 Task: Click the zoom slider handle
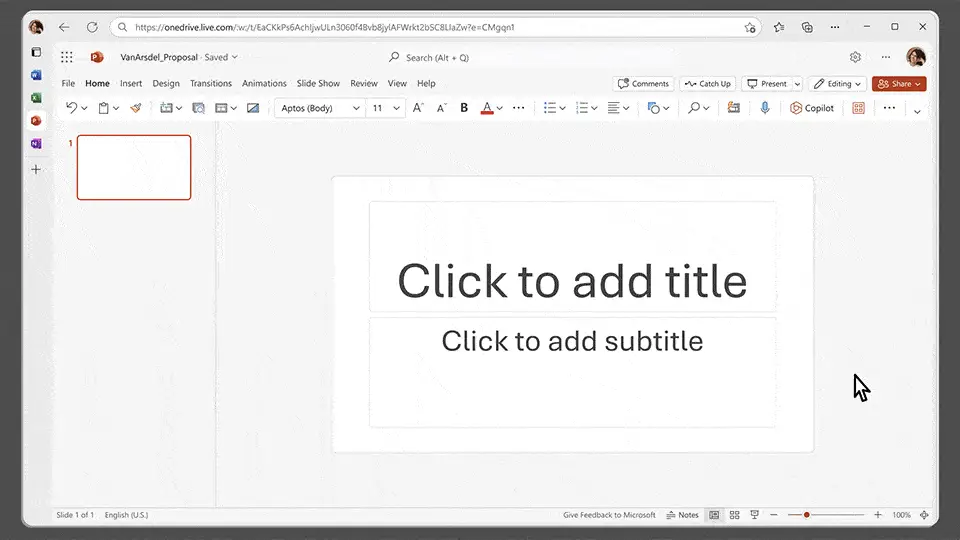tap(807, 515)
